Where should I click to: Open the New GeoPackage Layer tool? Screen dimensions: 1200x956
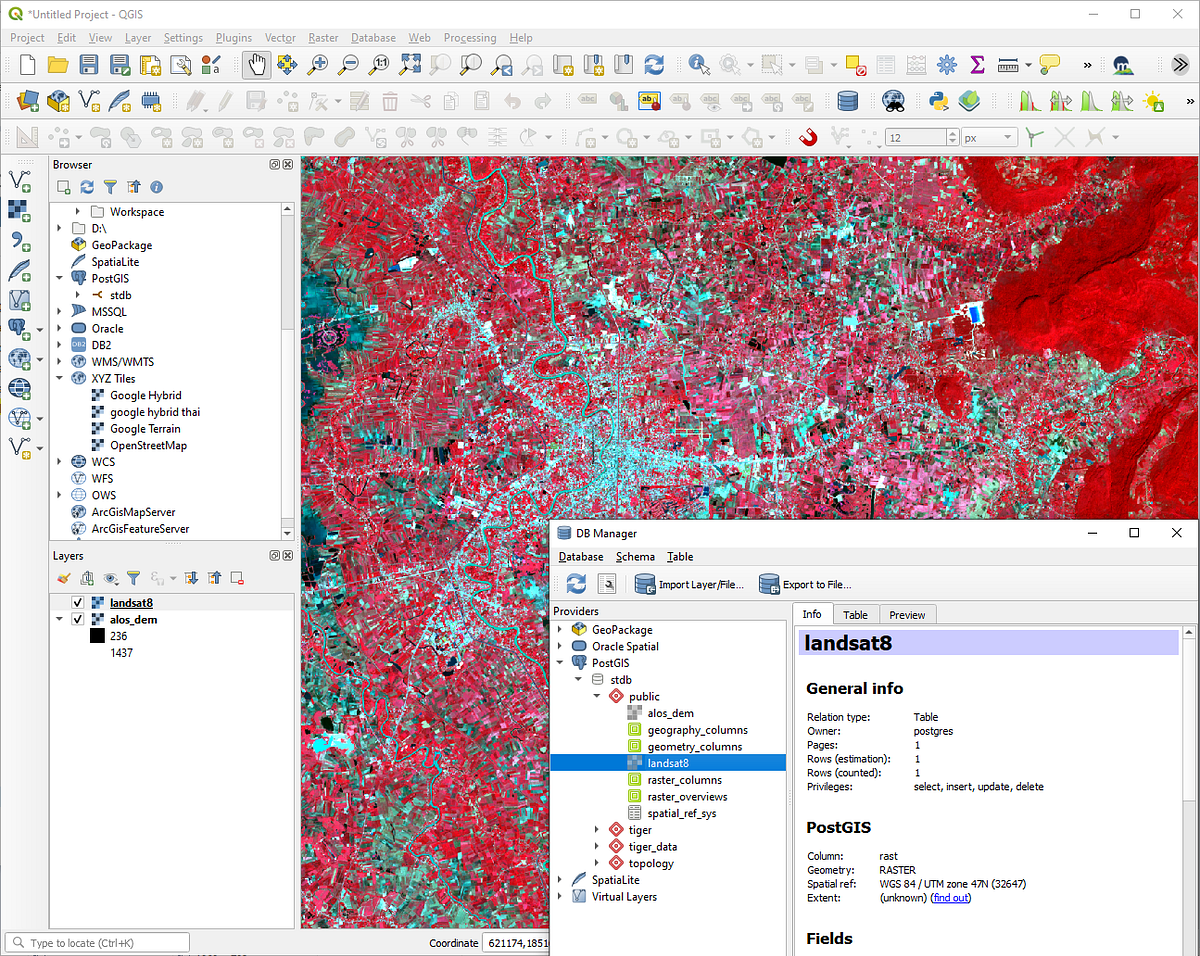coord(57,101)
